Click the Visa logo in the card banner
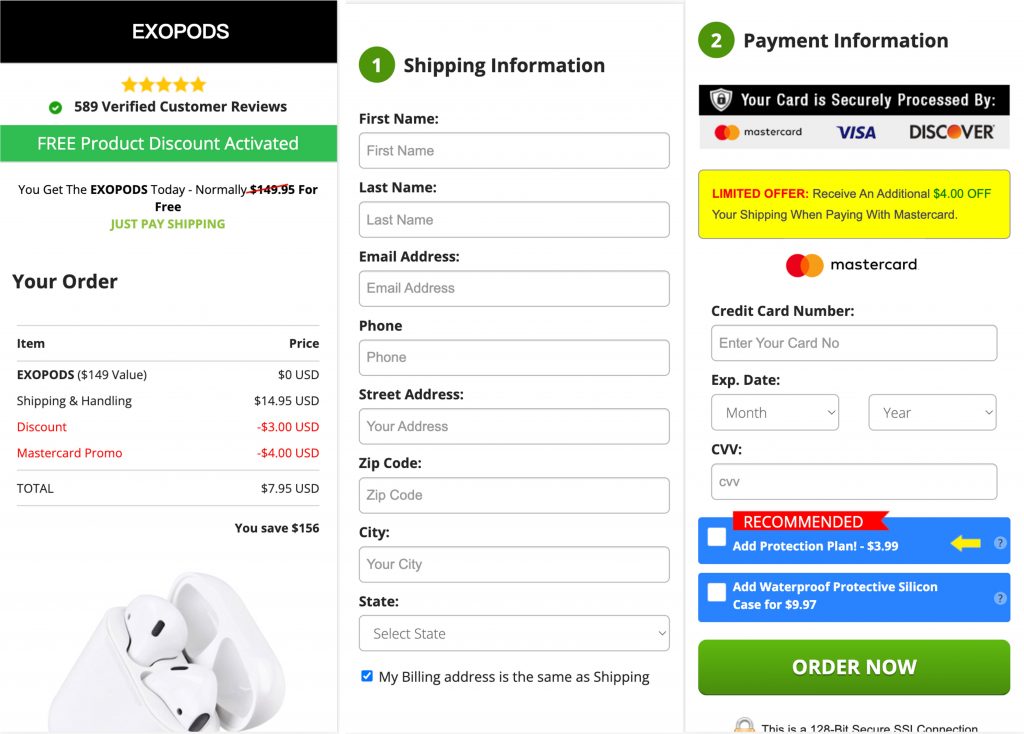The image size is (1024, 734). [856, 132]
